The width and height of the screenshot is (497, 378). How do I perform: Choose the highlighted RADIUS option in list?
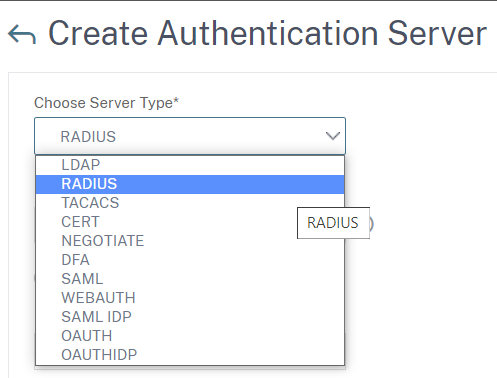[x=190, y=184]
